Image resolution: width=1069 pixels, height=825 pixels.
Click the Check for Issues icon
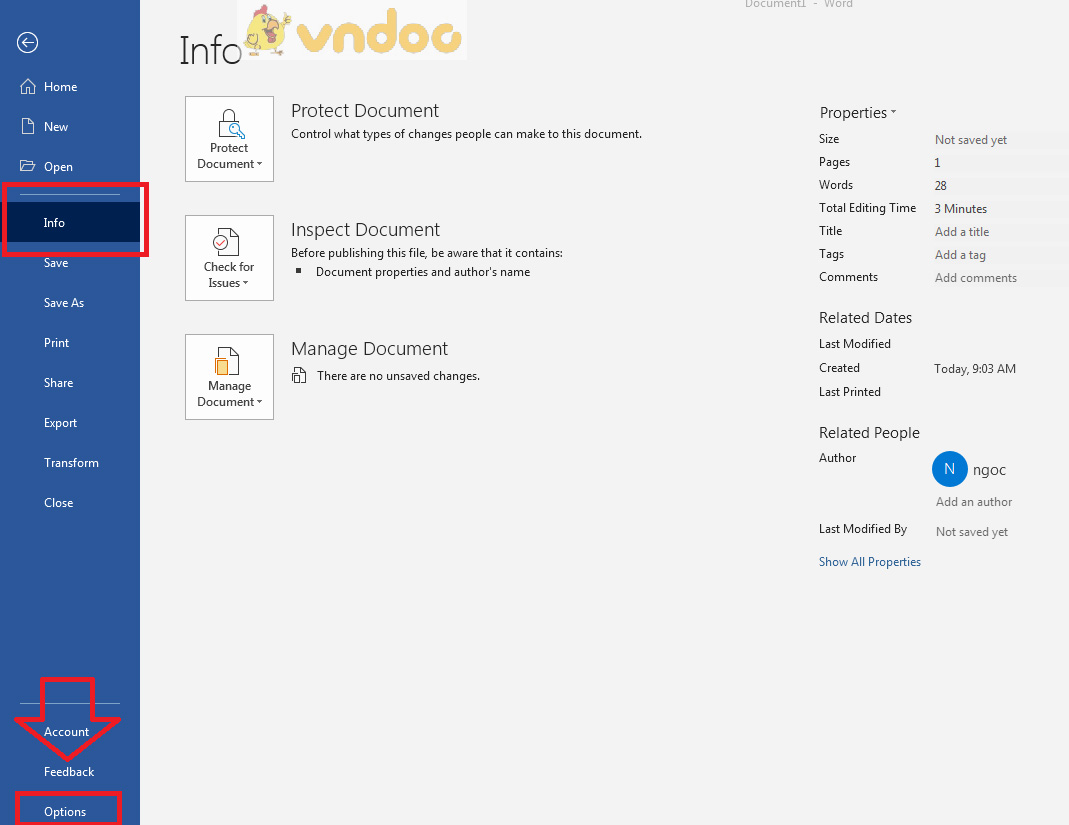point(229,242)
